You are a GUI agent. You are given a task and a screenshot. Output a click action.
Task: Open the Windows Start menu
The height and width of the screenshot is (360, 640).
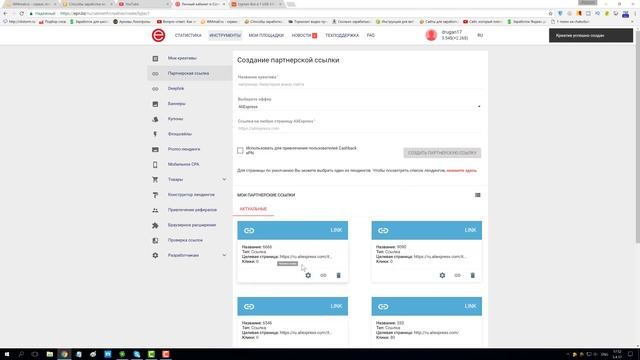[7, 354]
